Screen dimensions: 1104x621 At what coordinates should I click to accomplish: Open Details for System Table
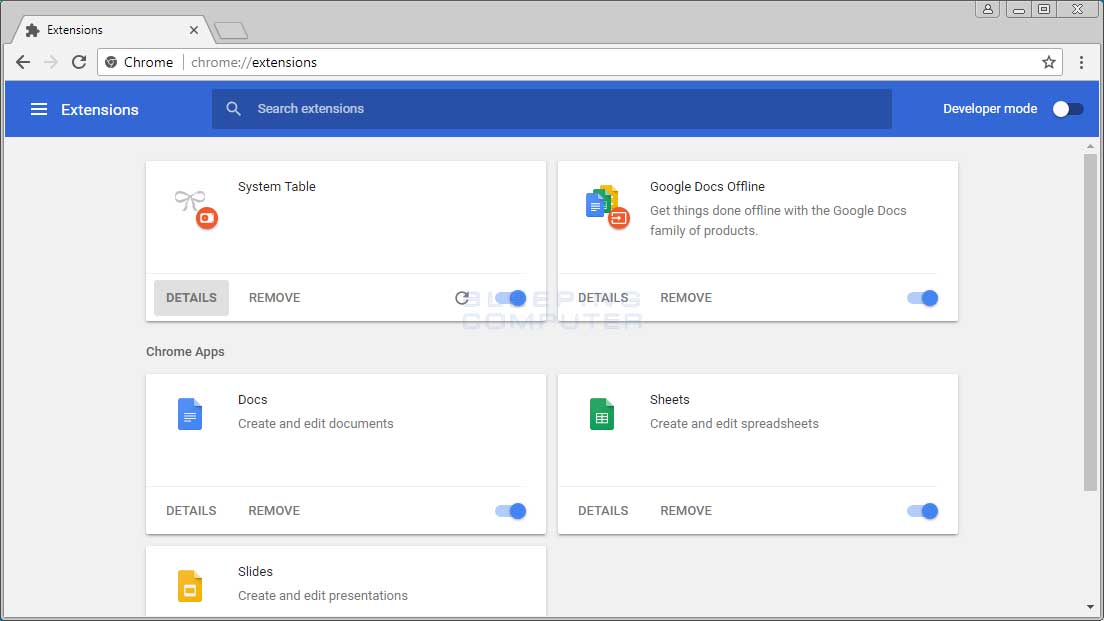click(x=192, y=298)
